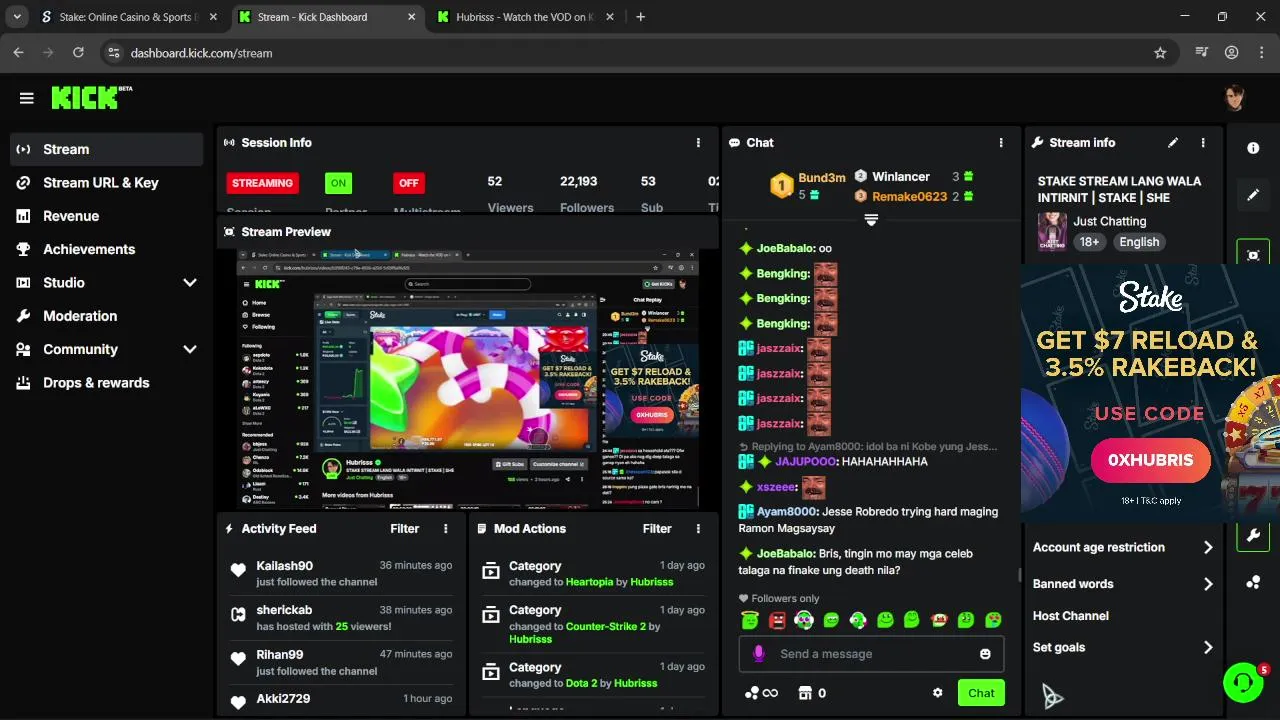Image resolution: width=1280 pixels, height=720 pixels.
Task: Toggle the Partner ON switch
Action: pyautogui.click(x=338, y=183)
